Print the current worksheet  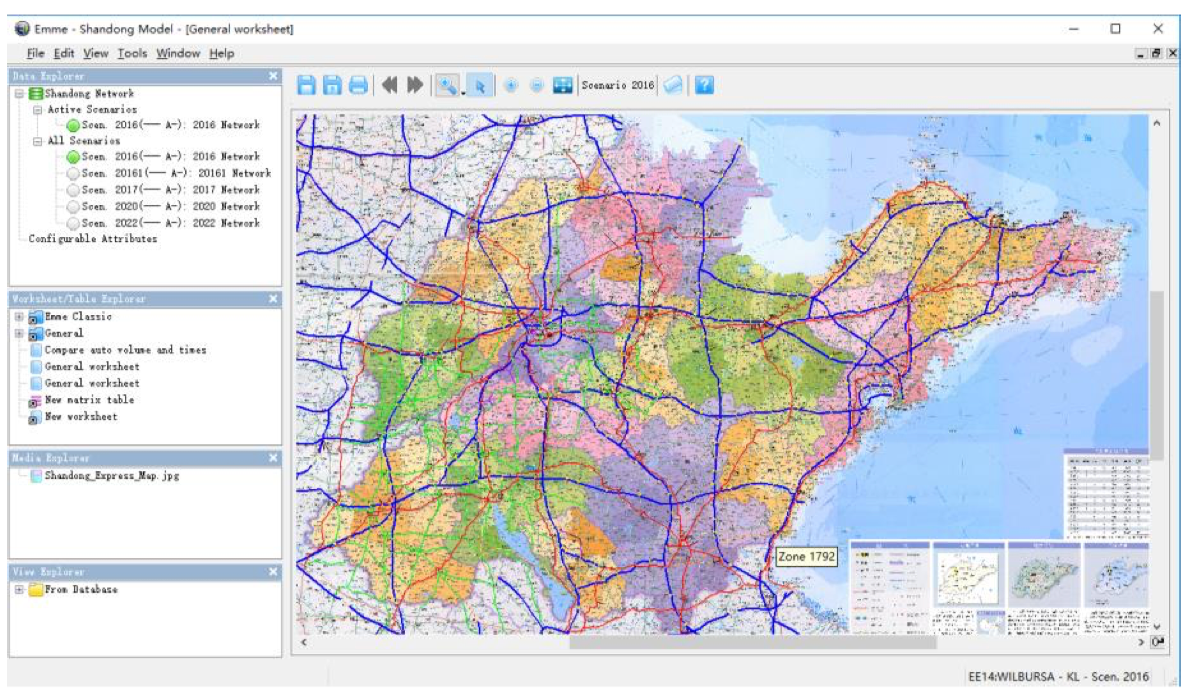(358, 85)
